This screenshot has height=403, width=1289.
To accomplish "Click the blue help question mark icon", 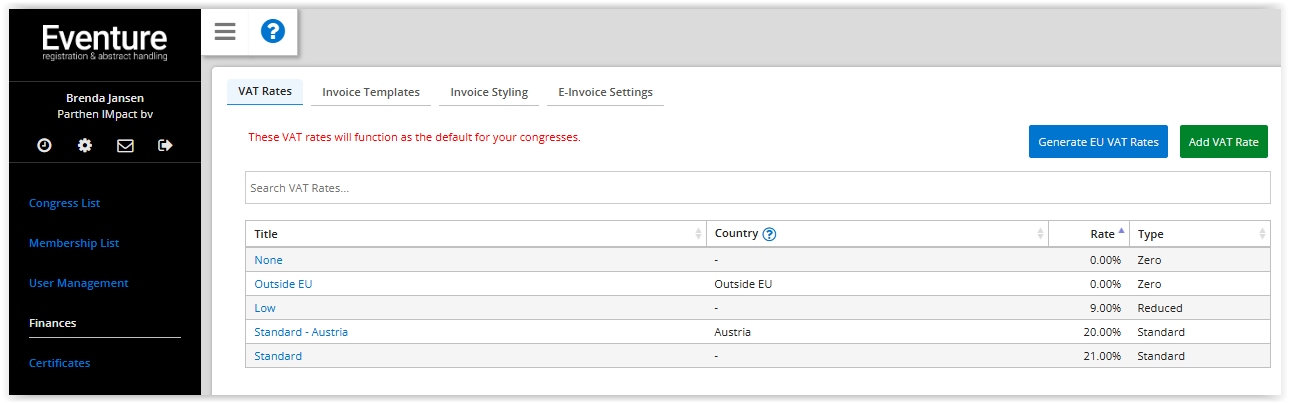I will 273,32.
